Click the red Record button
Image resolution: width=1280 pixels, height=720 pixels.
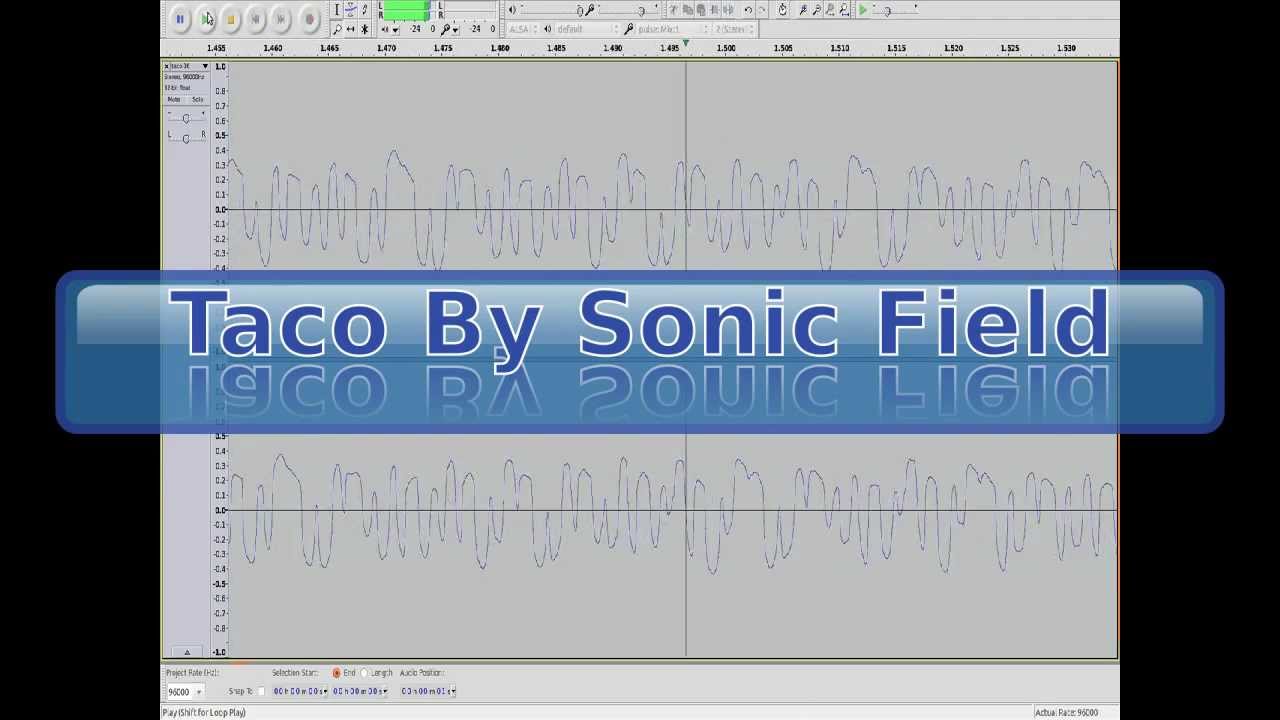click(309, 18)
